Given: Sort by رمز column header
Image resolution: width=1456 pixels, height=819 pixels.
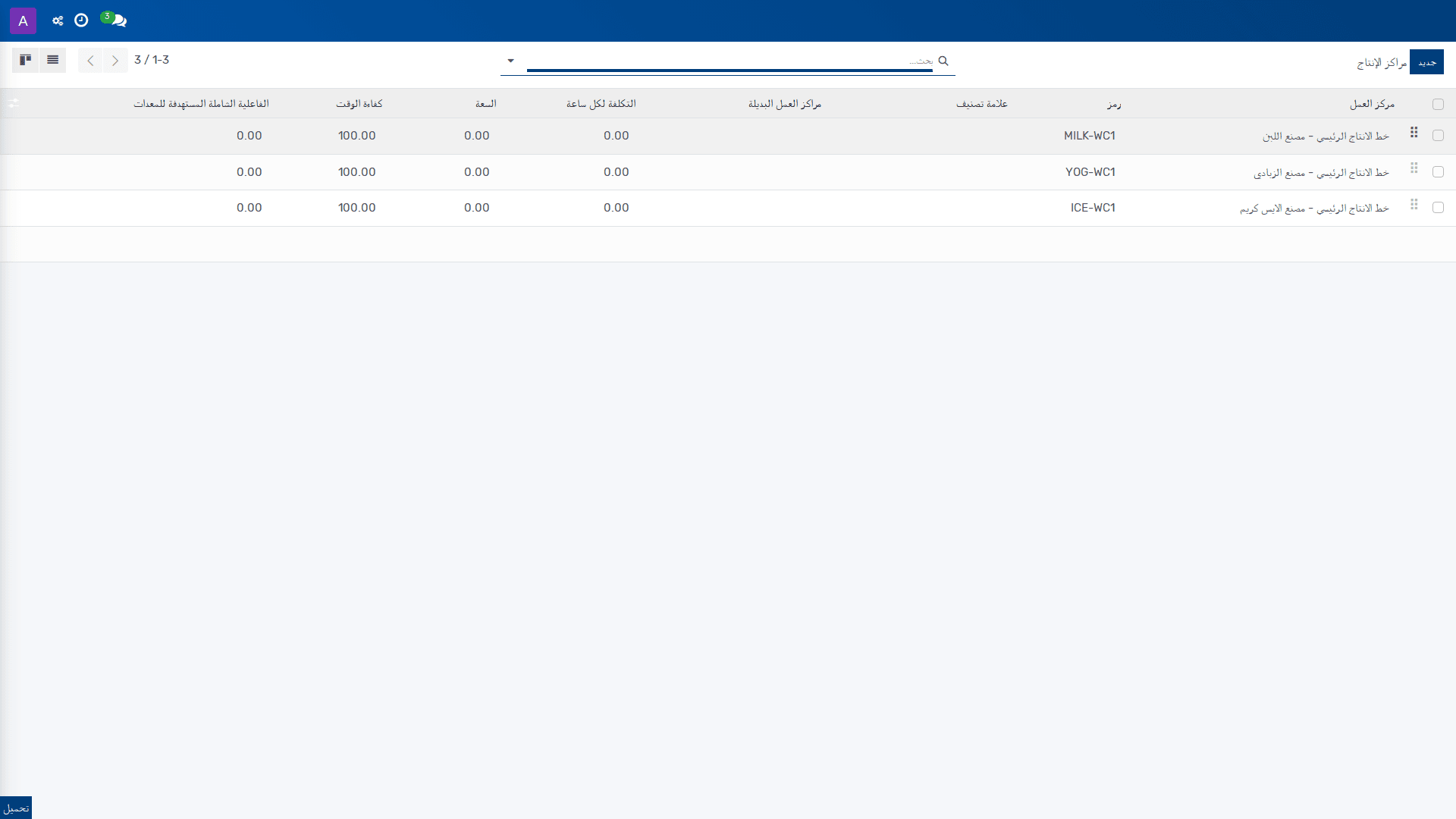Looking at the screenshot, I should pos(1113,104).
